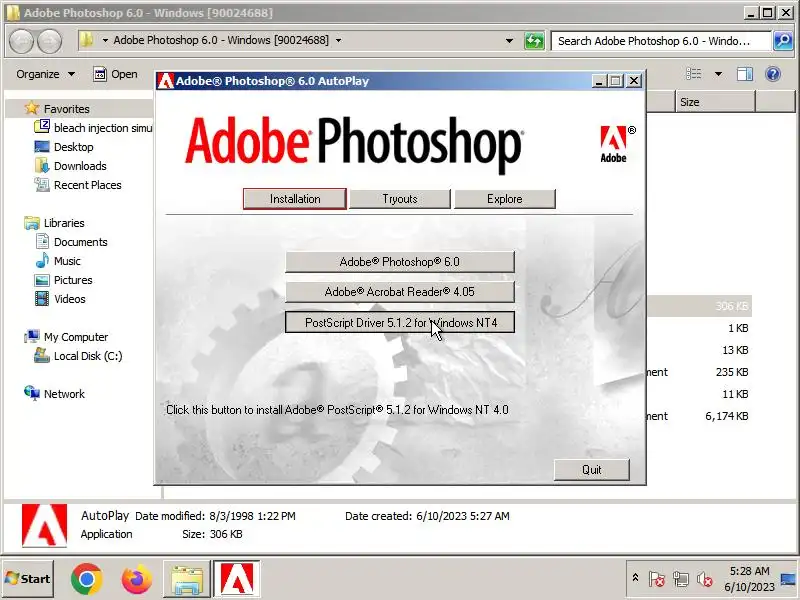
Task: Toggle the preview pane icon
Action: pos(745,74)
